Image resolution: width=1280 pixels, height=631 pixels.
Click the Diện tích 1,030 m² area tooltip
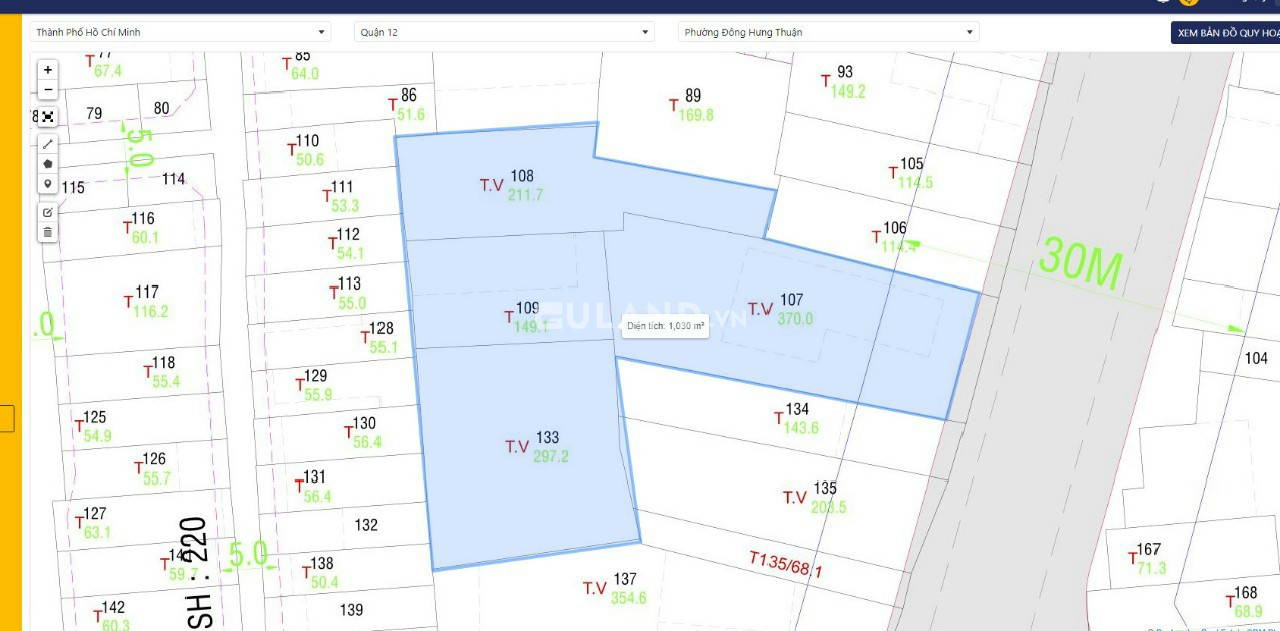[x=665, y=326]
